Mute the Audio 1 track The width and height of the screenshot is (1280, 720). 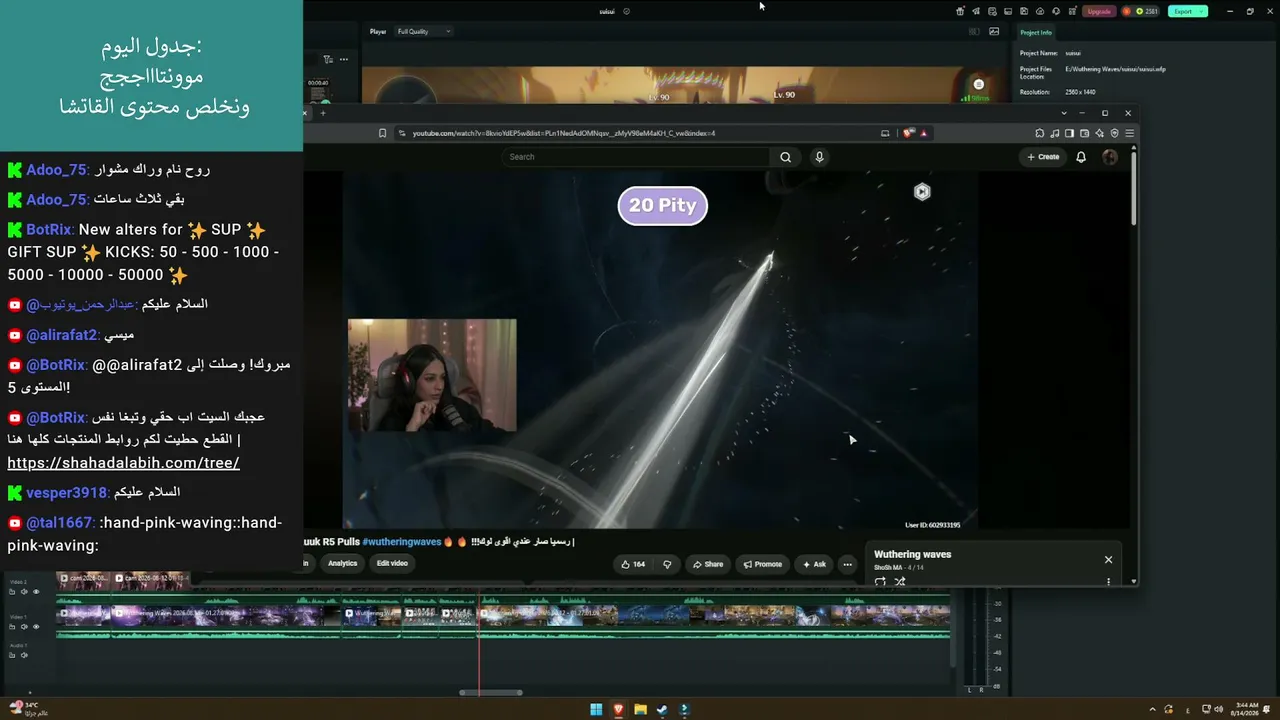point(24,655)
